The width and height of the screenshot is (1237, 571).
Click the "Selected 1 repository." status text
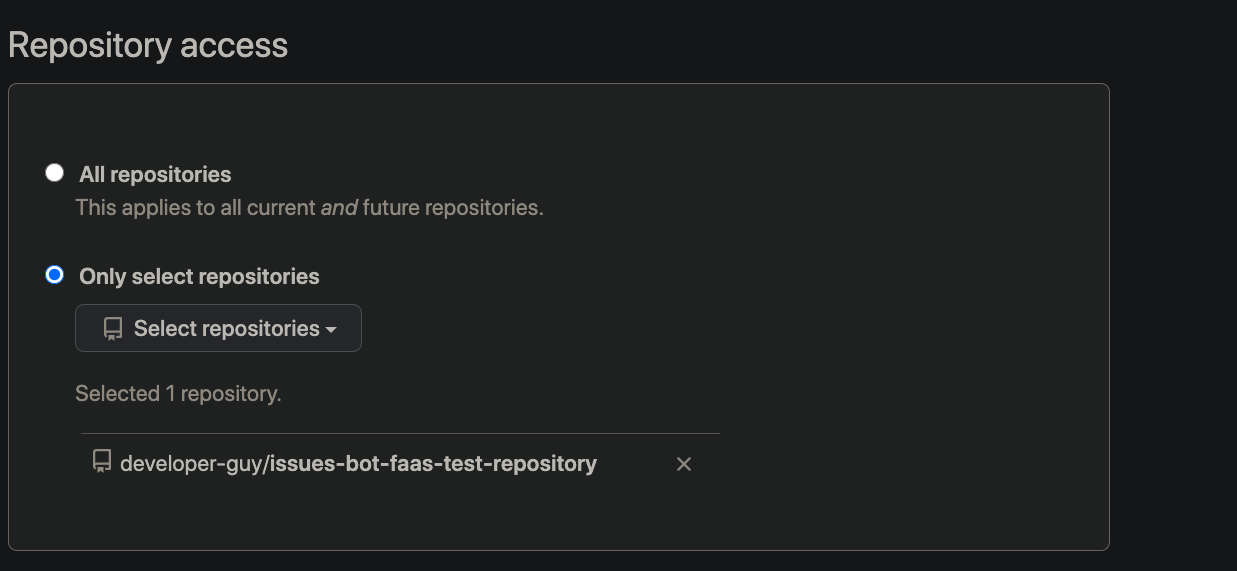point(178,394)
